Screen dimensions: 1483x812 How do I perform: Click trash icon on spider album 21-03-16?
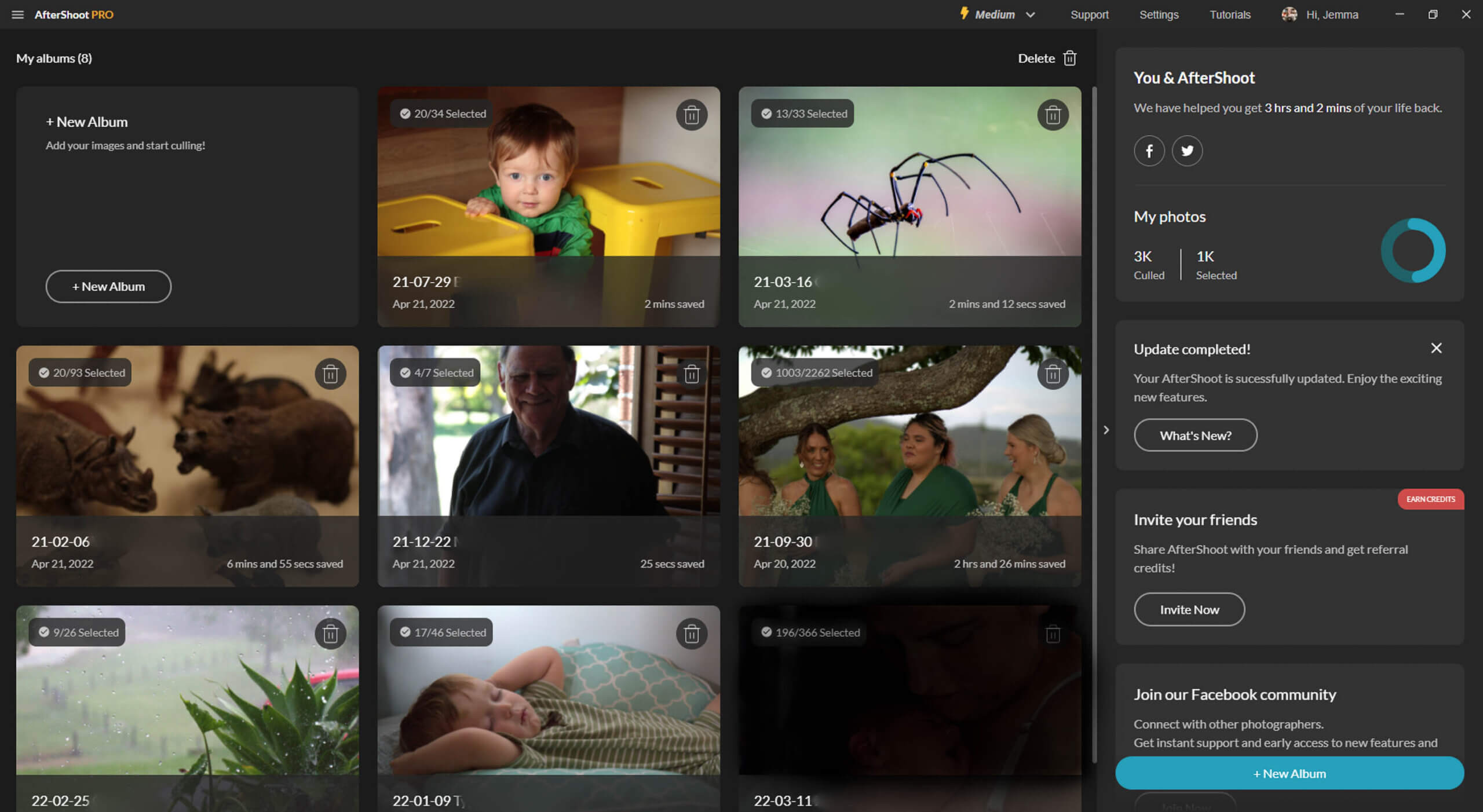pyautogui.click(x=1053, y=115)
